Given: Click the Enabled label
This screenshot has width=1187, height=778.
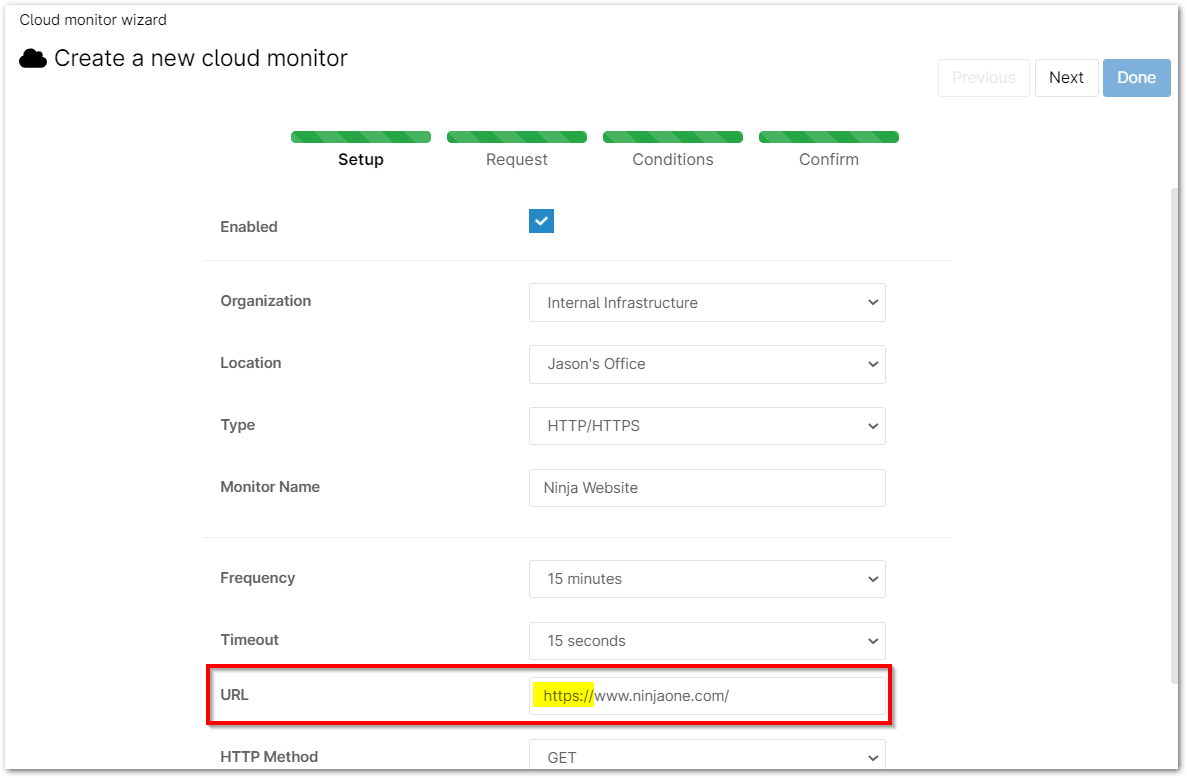Looking at the screenshot, I should (x=249, y=227).
